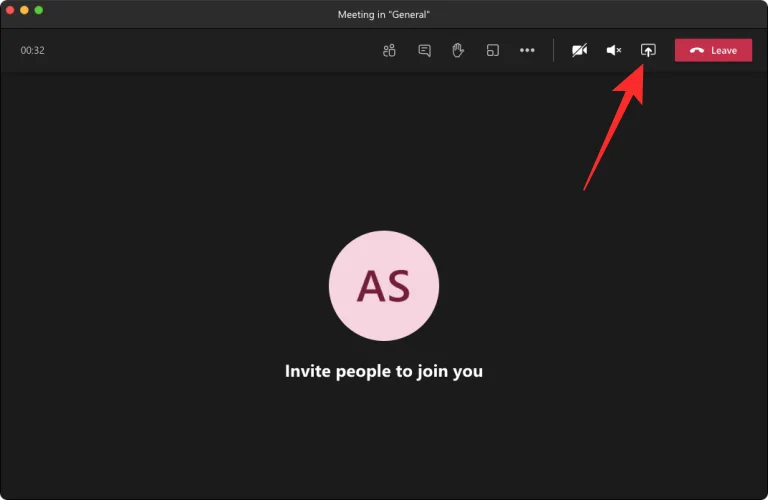Click the 00:32 meeting timer
The width and height of the screenshot is (768, 500).
click(x=32, y=50)
